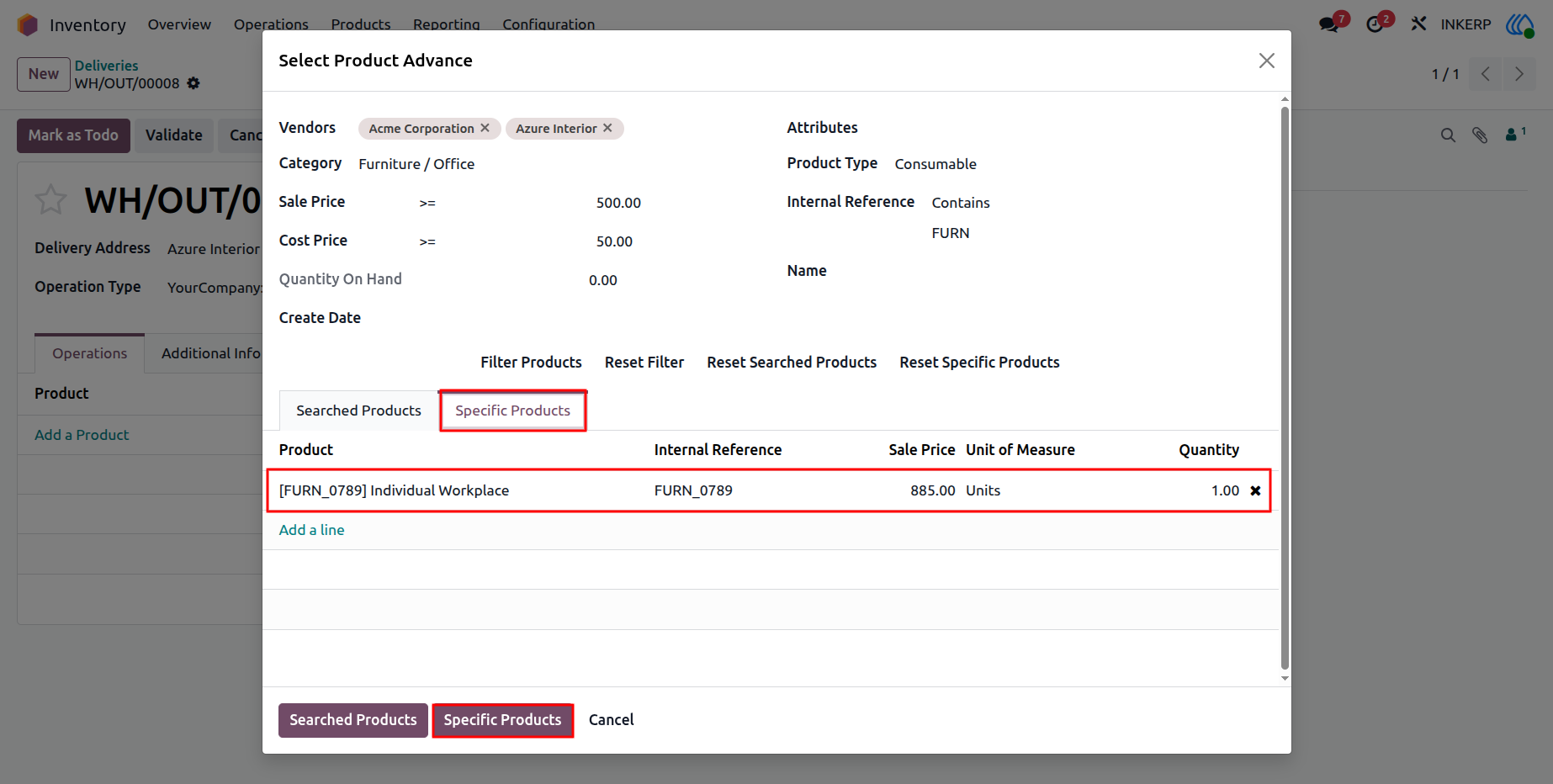Screen dimensions: 1553x784
Task: Open the activities clock icon
Action: [x=1375, y=24]
